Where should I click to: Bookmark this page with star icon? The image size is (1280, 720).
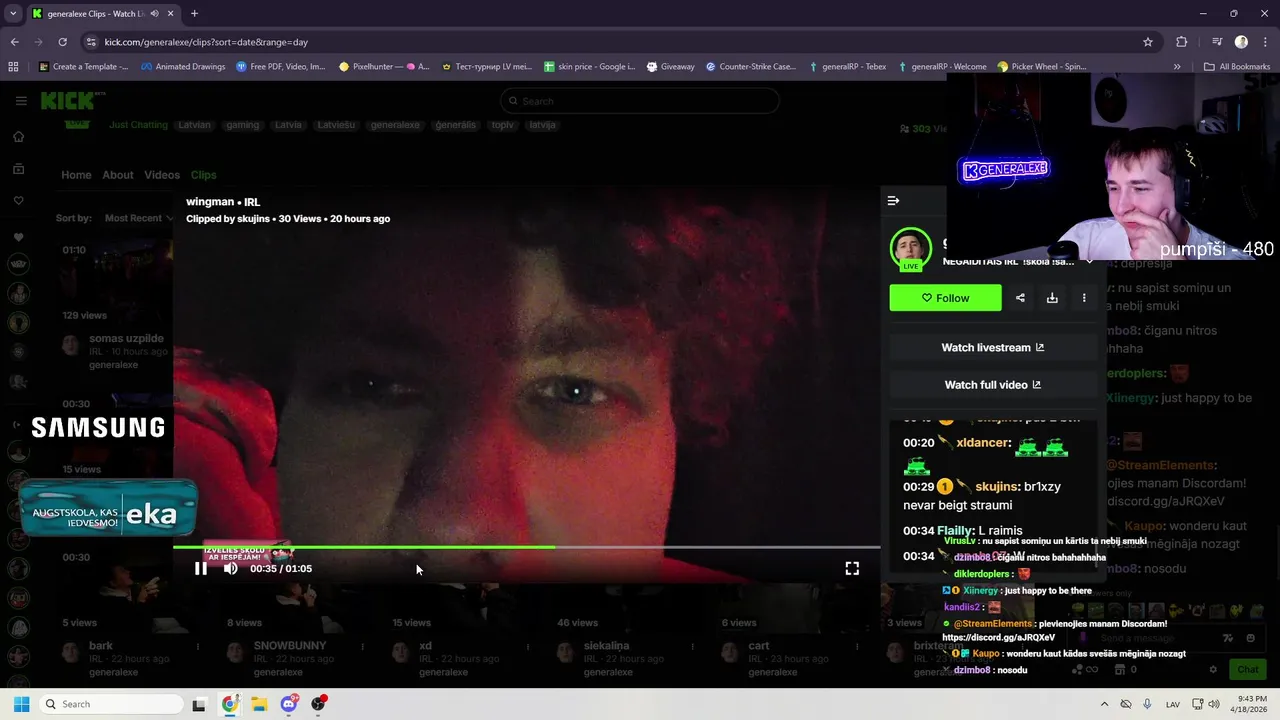[1148, 42]
